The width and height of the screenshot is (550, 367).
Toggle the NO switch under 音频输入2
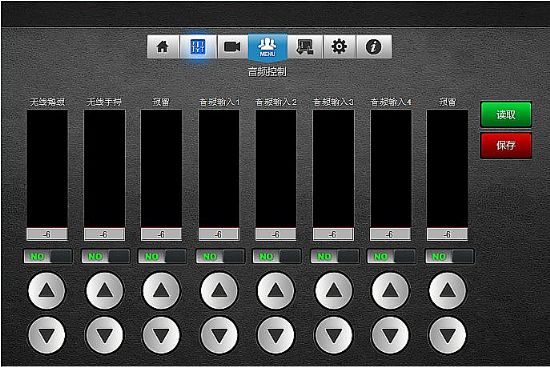click(277, 256)
